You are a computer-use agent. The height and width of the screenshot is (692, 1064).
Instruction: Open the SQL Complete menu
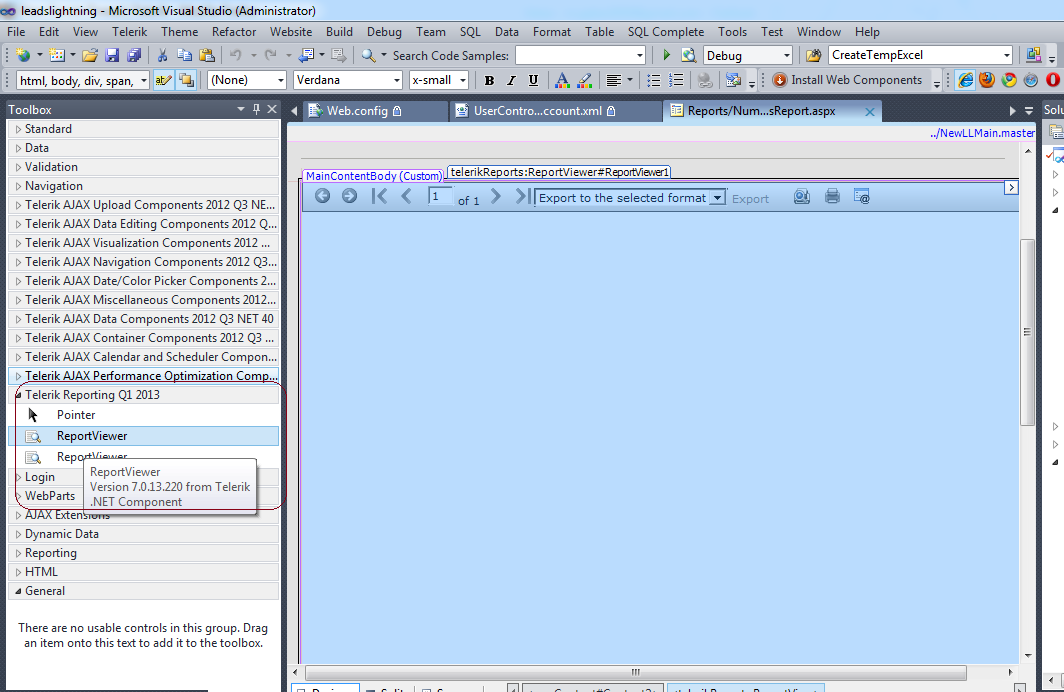point(666,32)
